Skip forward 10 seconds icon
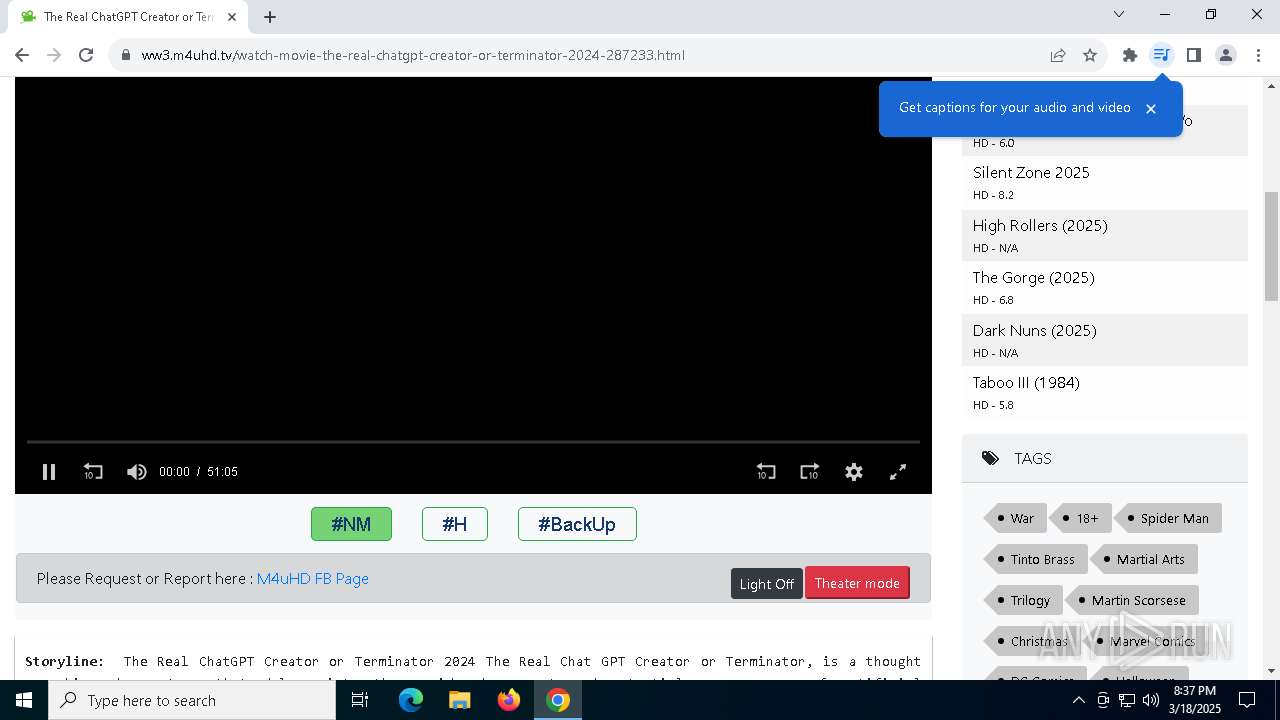This screenshot has width=1280, height=720. point(810,472)
